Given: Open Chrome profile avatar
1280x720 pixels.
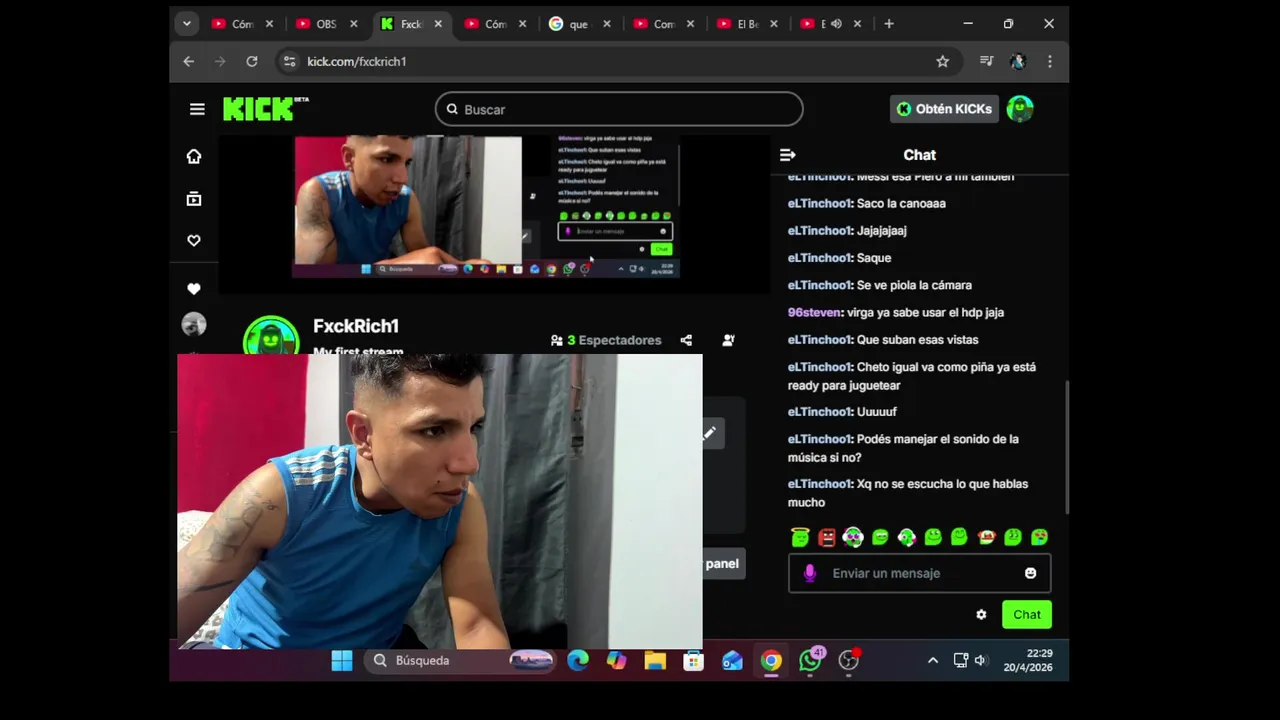Looking at the screenshot, I should click(x=1018, y=61).
